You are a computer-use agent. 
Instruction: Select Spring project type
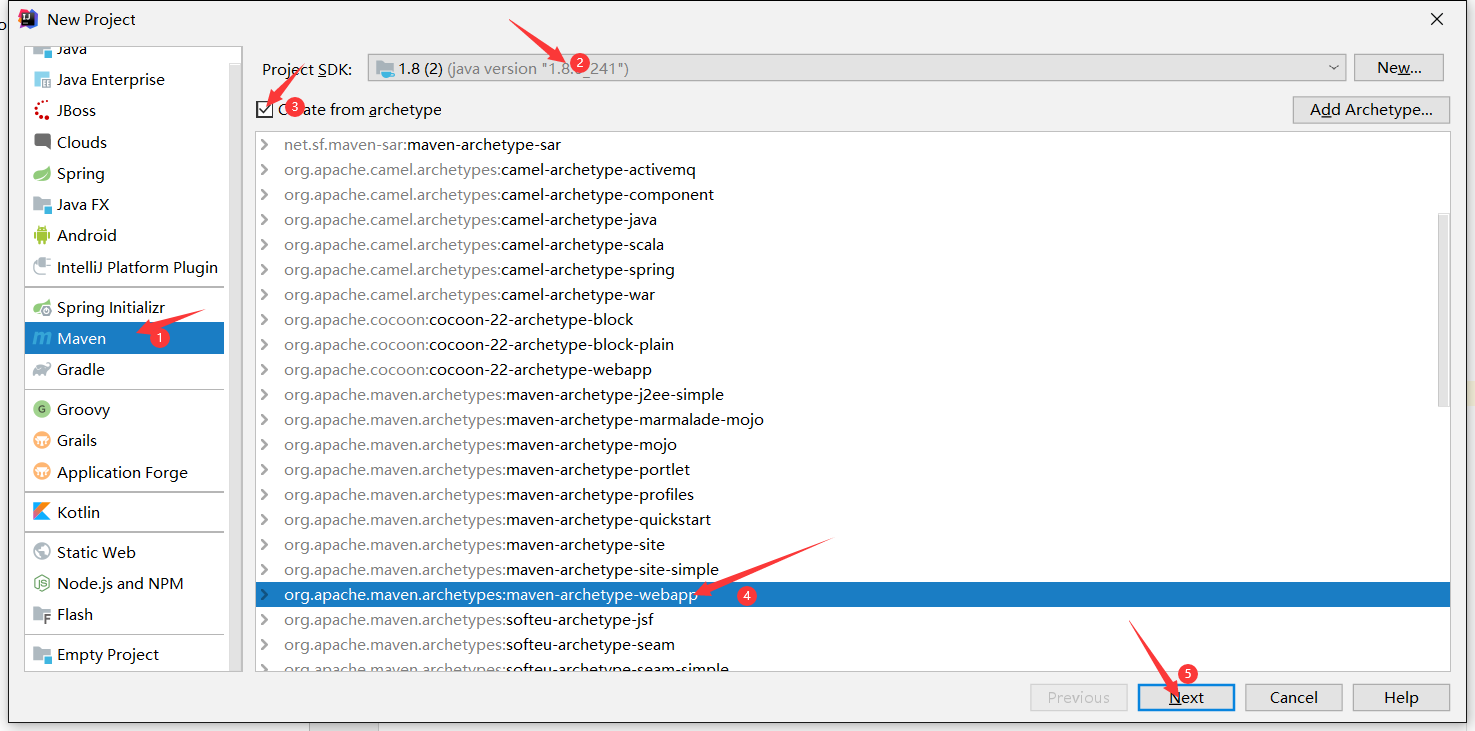pos(125,174)
